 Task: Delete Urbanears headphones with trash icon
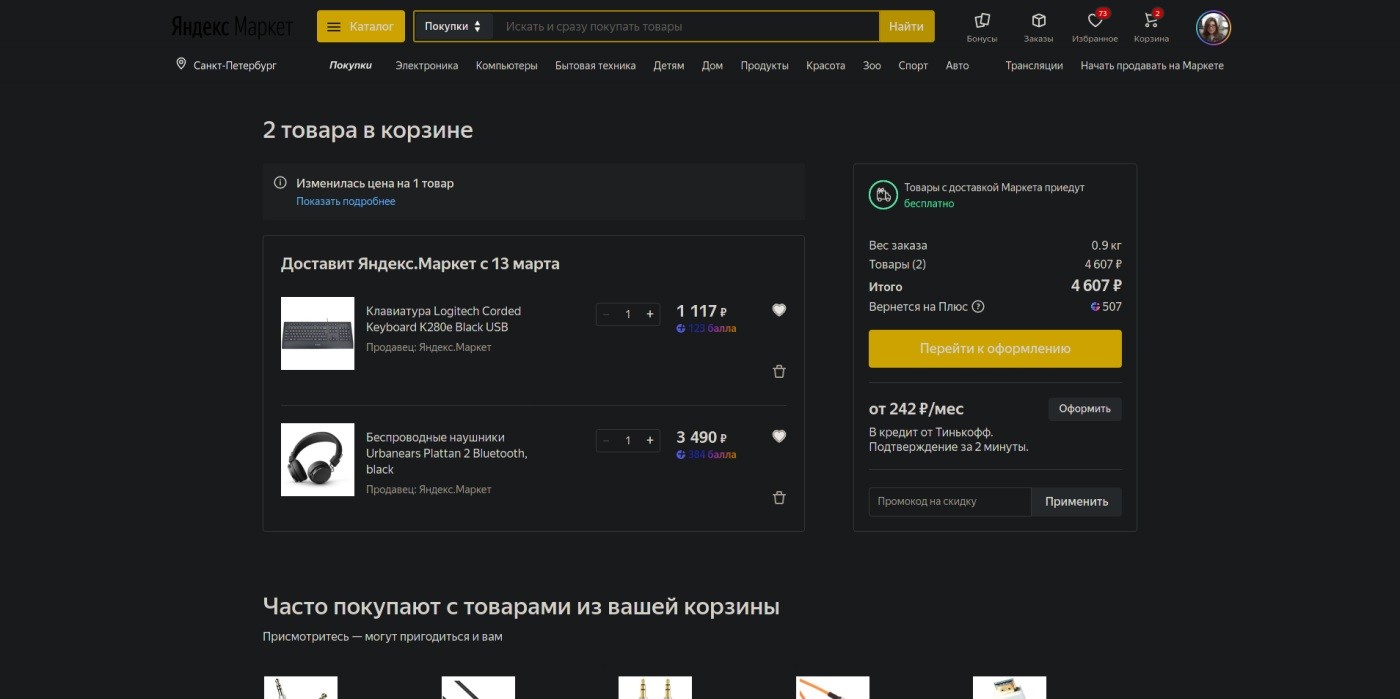(x=779, y=497)
